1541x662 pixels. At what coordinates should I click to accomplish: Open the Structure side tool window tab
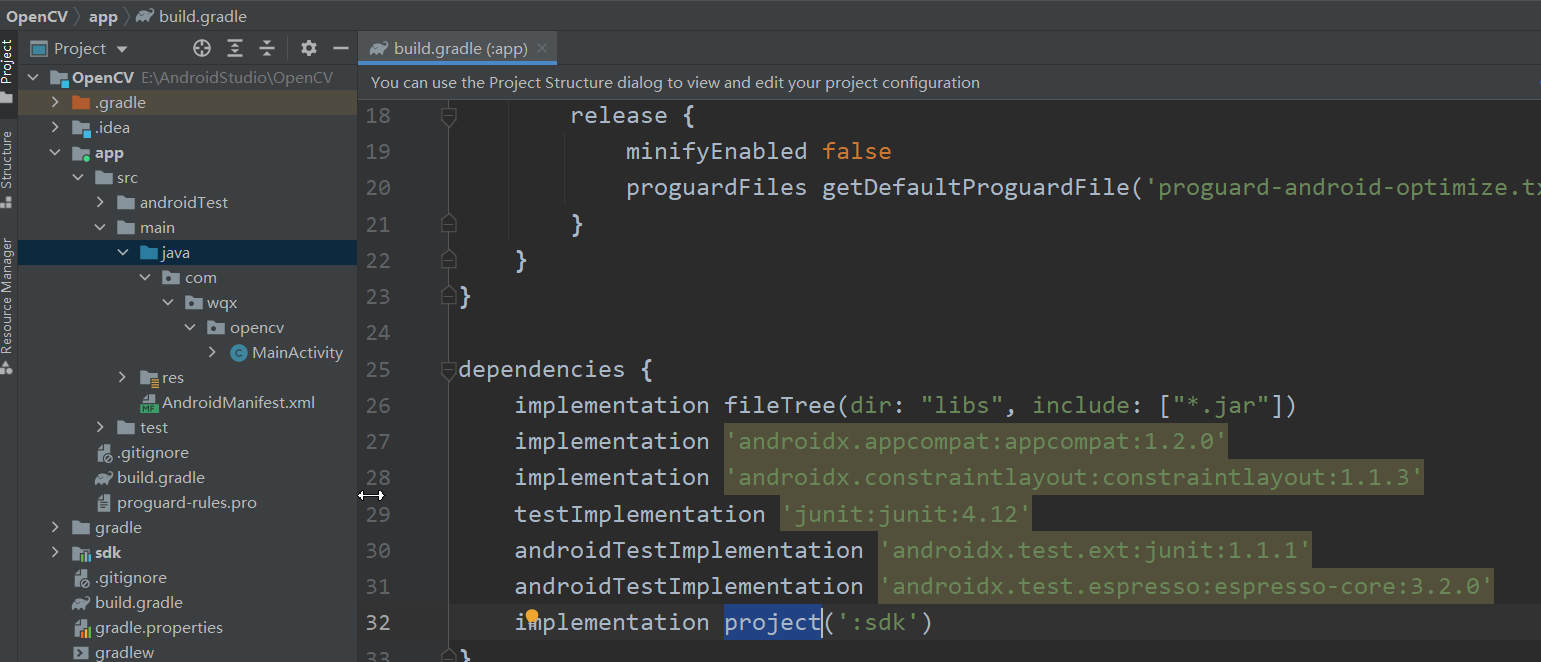click(x=7, y=168)
